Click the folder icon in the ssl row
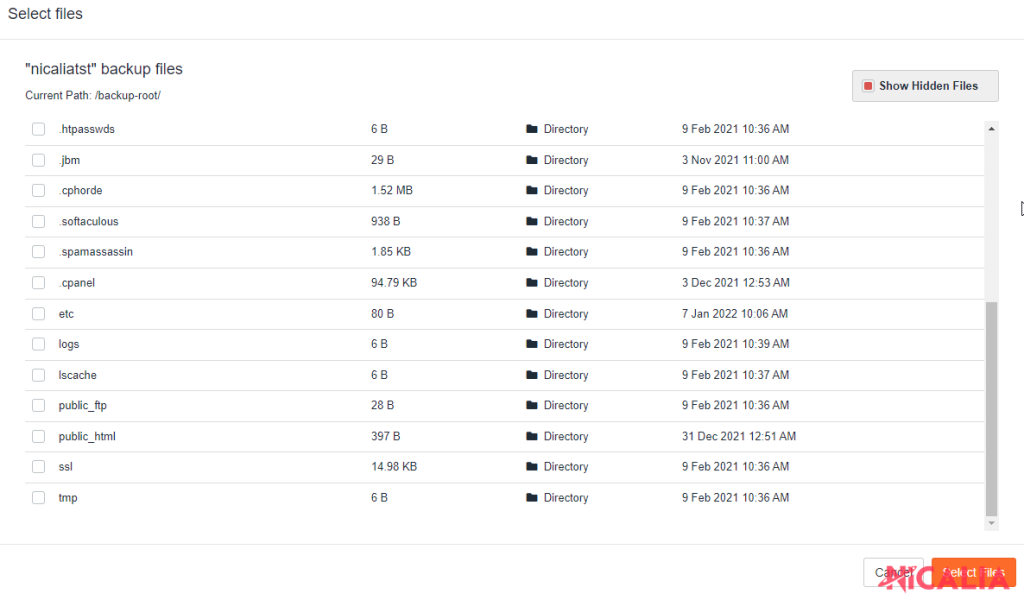This screenshot has height=600, width=1024. 532,466
